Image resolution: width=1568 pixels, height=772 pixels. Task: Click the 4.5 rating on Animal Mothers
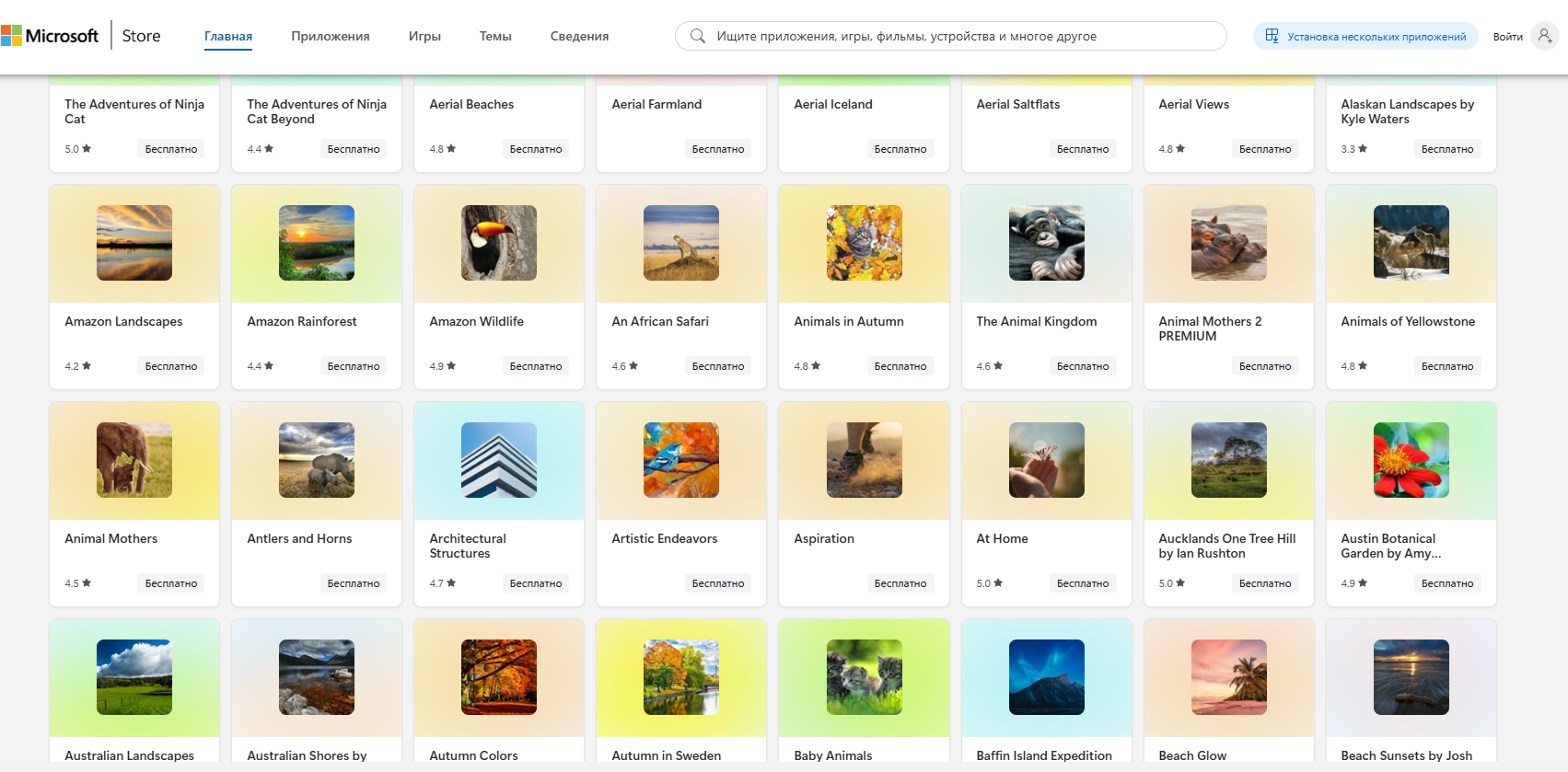coord(78,583)
